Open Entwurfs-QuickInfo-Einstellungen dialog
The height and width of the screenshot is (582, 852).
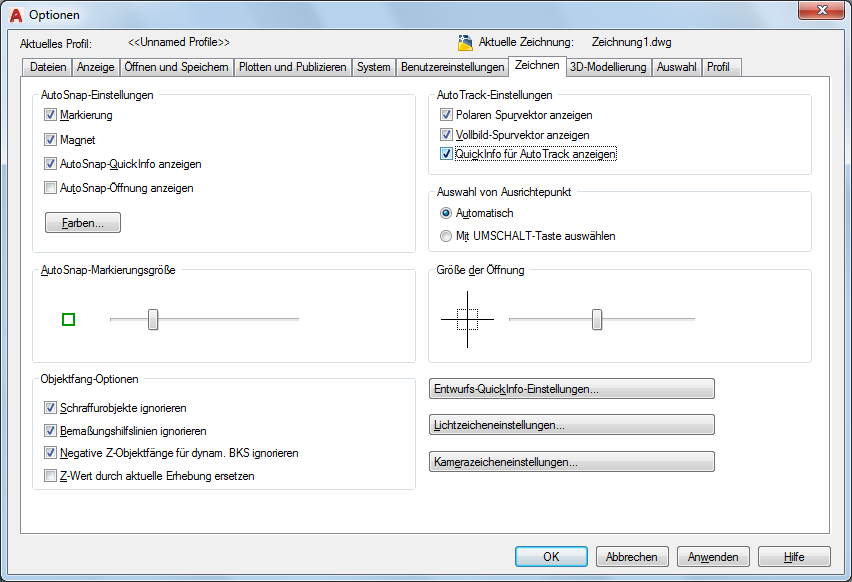point(571,389)
